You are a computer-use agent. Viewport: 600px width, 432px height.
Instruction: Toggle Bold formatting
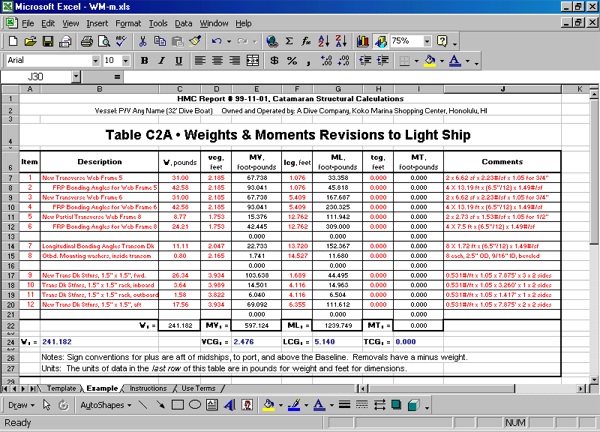click(x=144, y=61)
